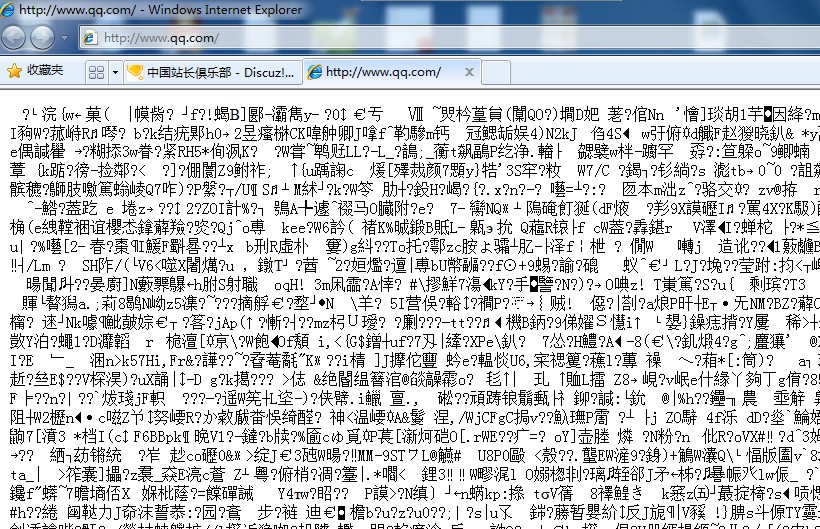Click the garbled text line starting with '#h??綣'
Screen dimensions: 820x529
pyautogui.click(x=415, y=512)
